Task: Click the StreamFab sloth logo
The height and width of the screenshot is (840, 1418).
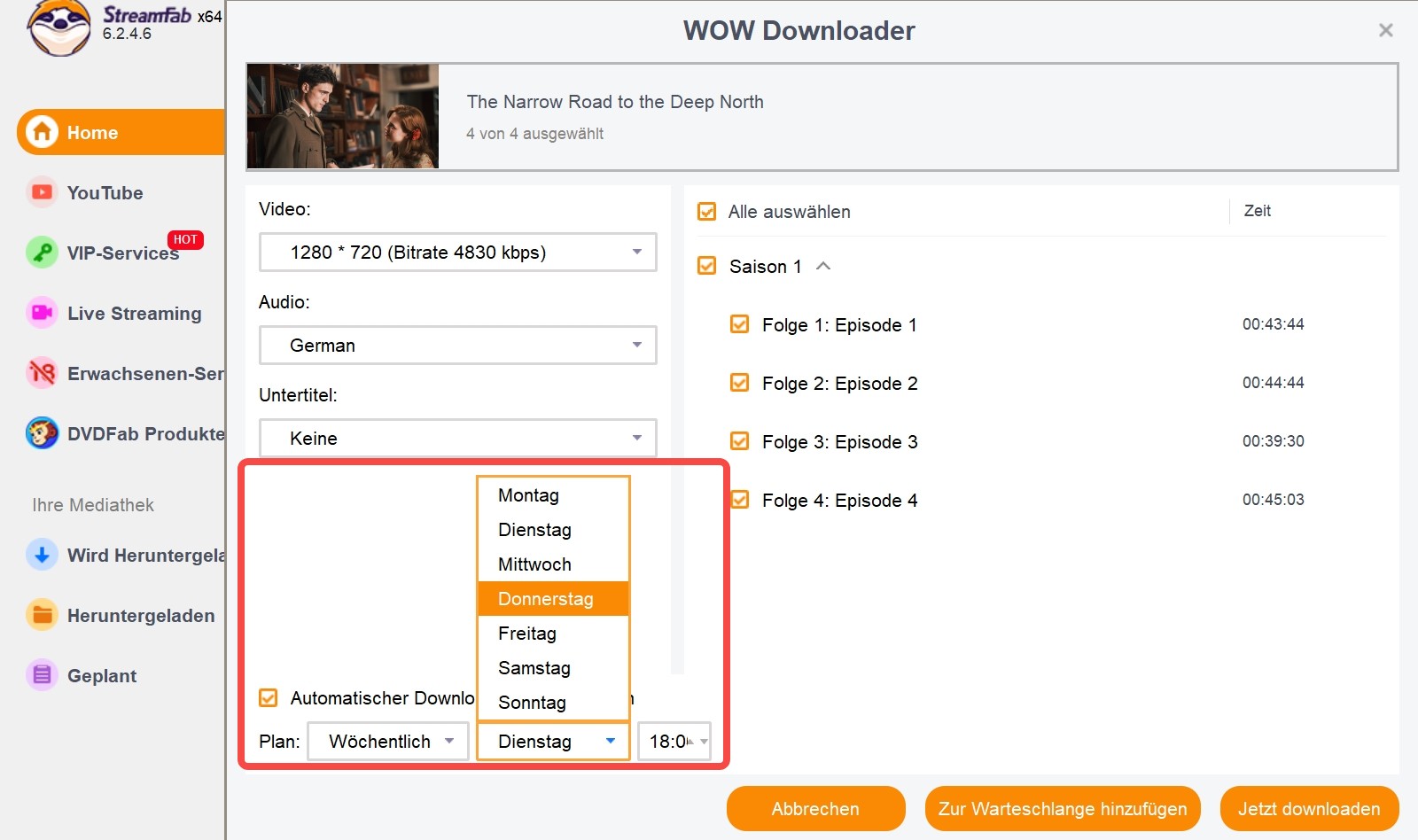Action: (59, 27)
